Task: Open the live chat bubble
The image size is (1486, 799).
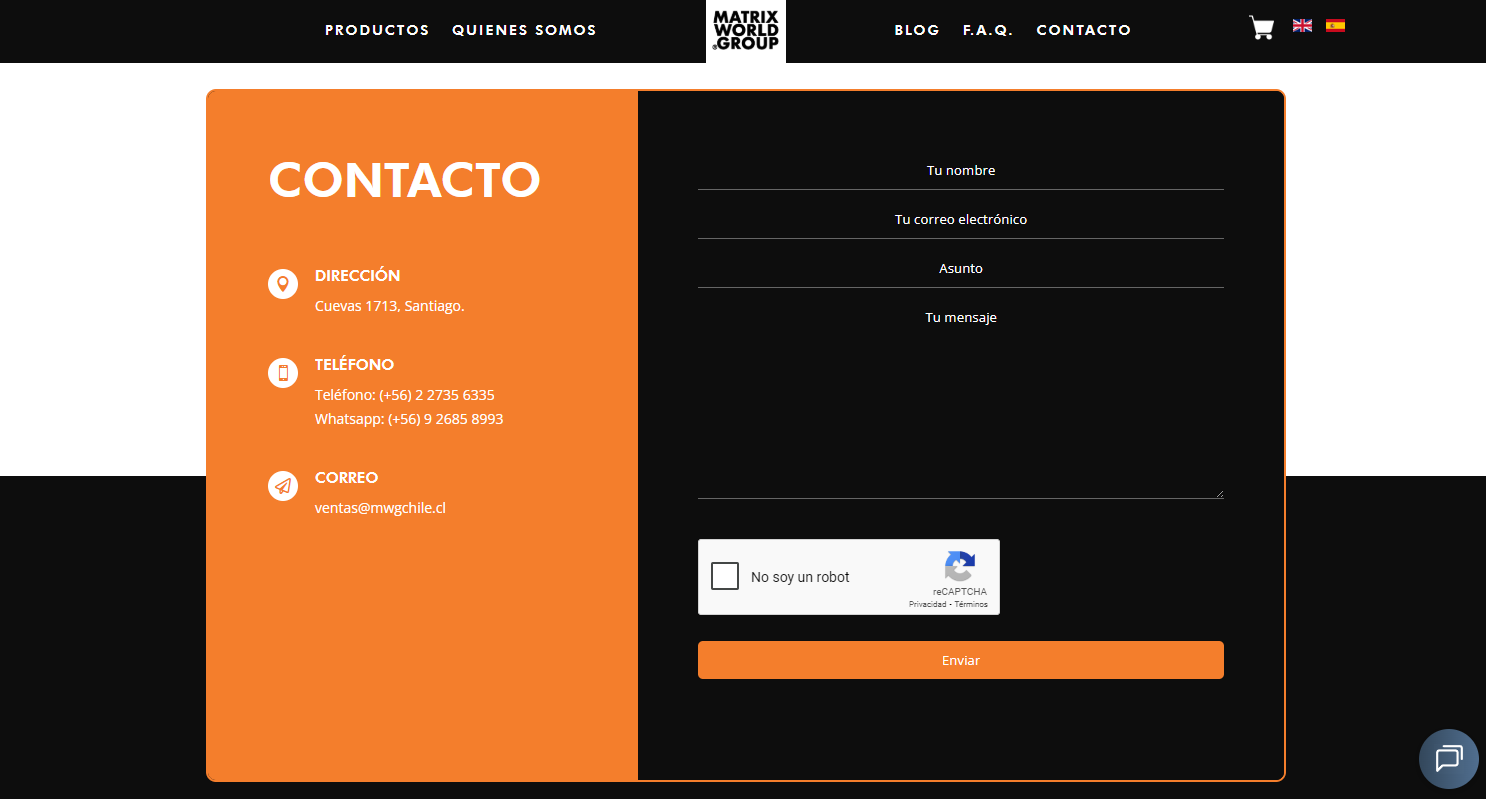Action: coord(1448,759)
